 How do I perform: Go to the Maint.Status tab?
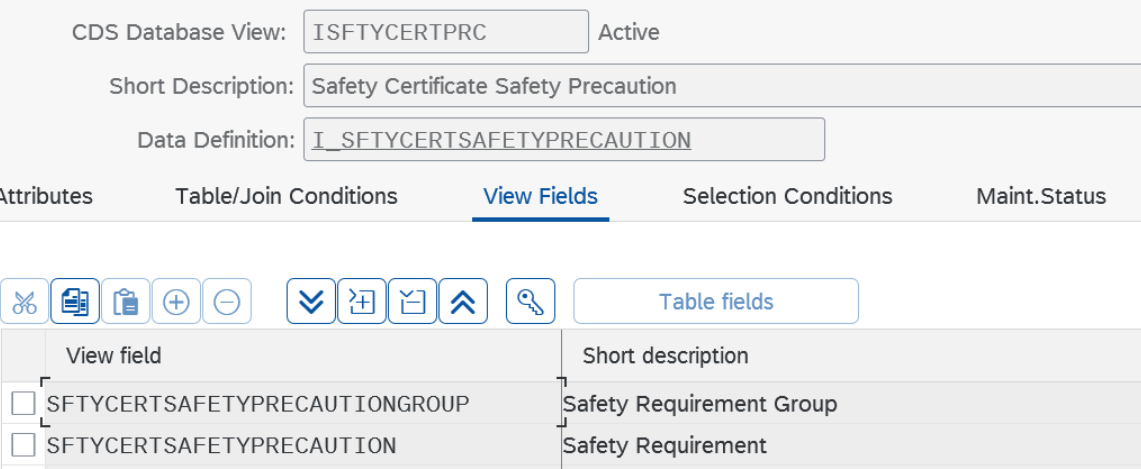point(1040,196)
